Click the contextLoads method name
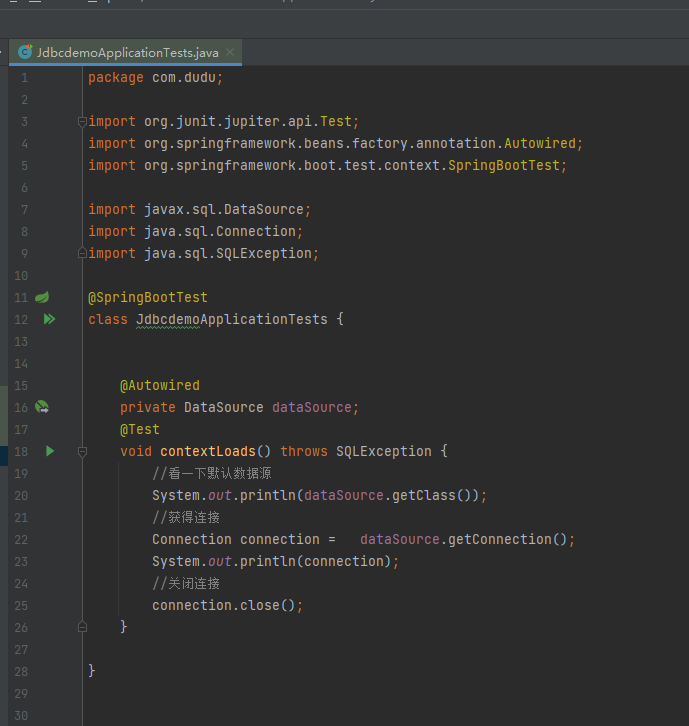 point(208,451)
